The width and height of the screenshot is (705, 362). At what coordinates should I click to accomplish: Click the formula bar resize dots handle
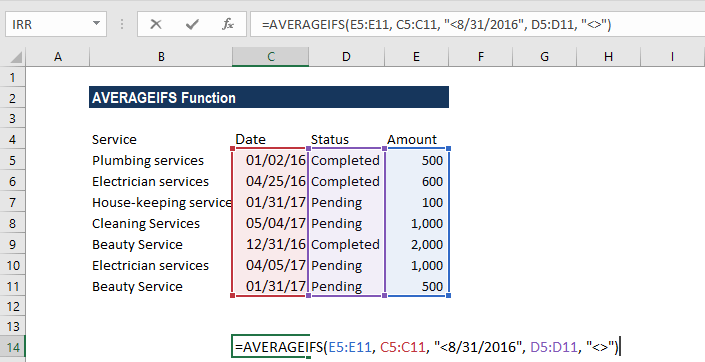(122, 24)
